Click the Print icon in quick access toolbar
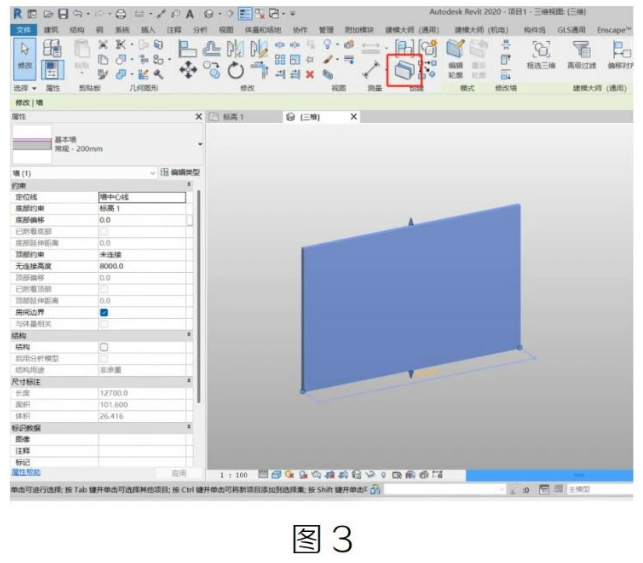 point(121,14)
